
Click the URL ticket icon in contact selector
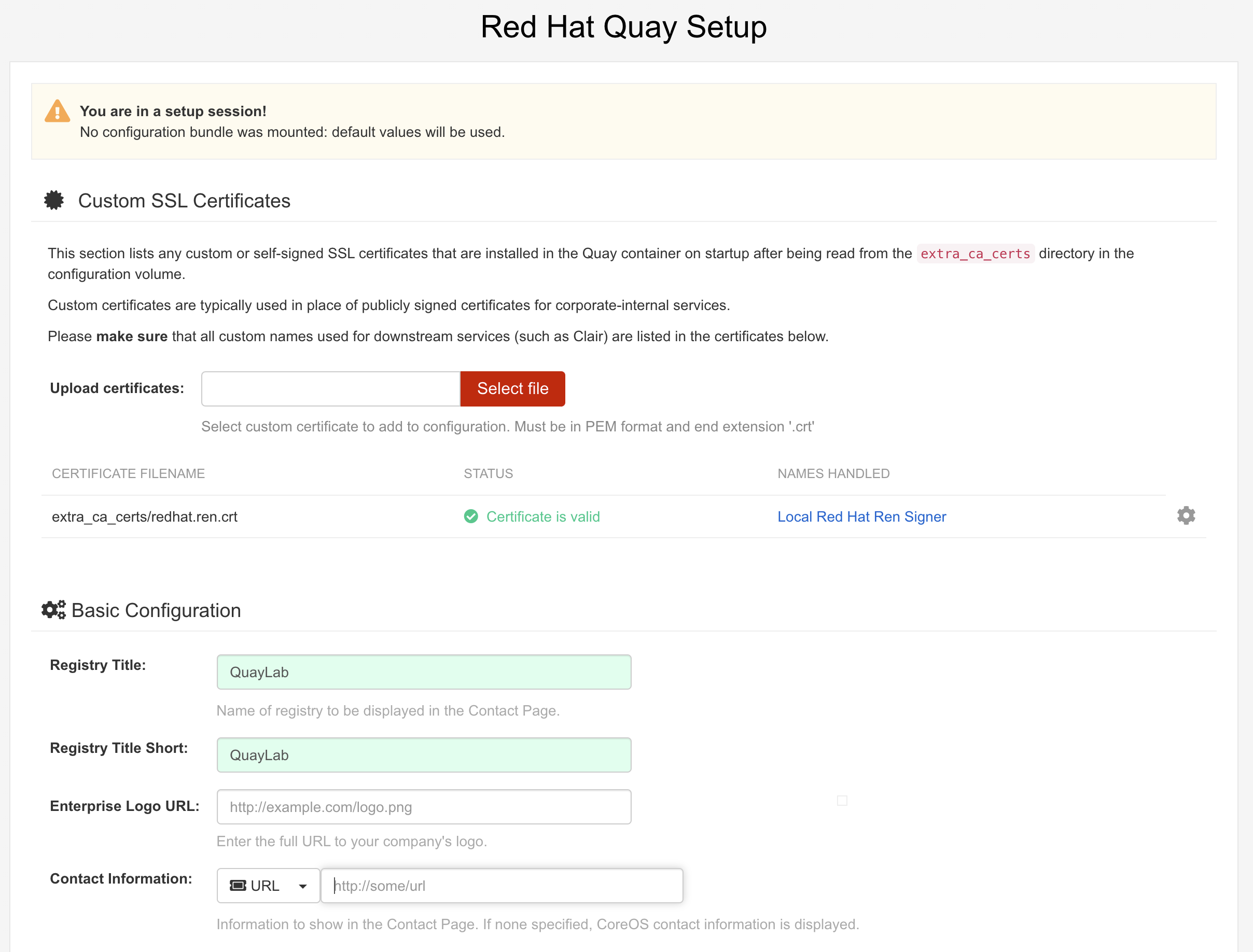click(238, 885)
